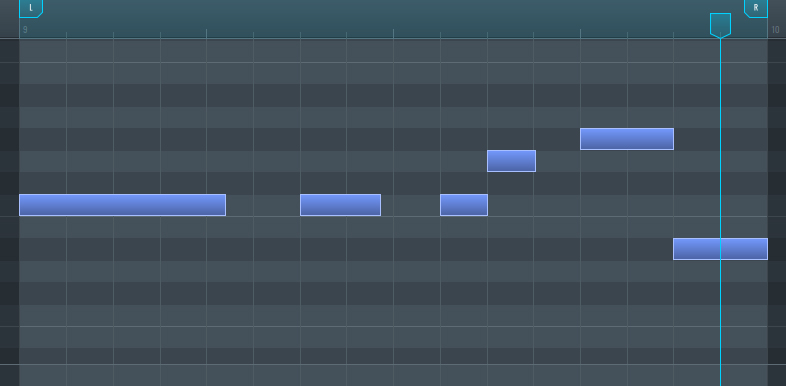Select the second note in the long note's row
Image resolution: width=786 pixels, height=386 pixels.
coord(340,205)
